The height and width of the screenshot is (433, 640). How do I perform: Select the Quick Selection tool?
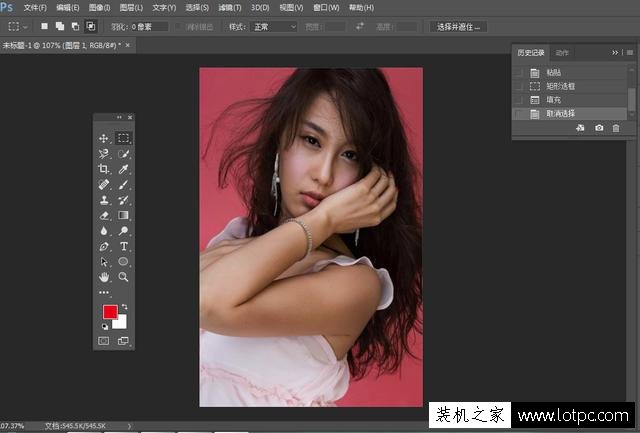123,153
